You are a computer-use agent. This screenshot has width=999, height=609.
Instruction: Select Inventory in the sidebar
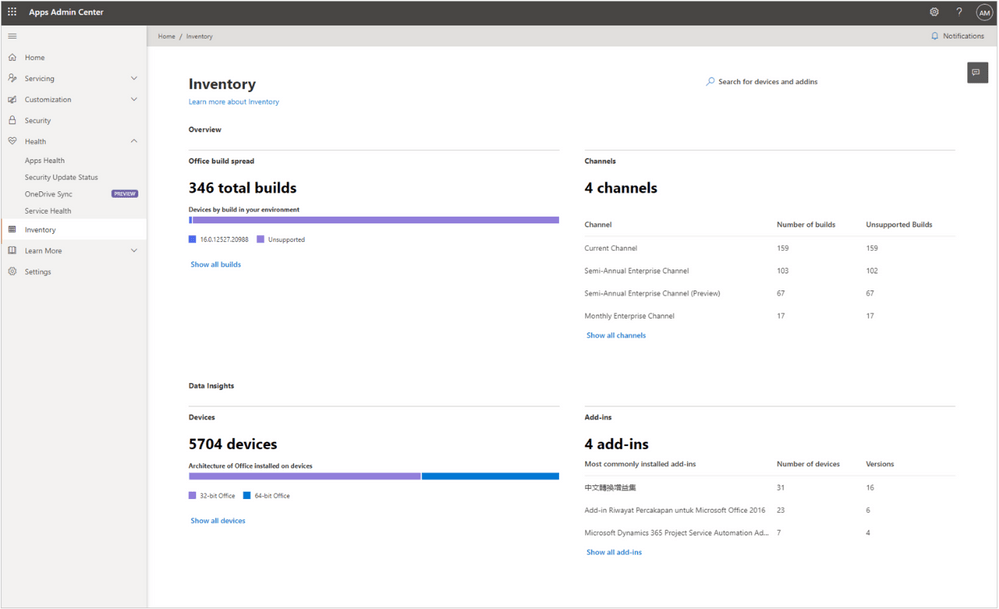coord(40,229)
